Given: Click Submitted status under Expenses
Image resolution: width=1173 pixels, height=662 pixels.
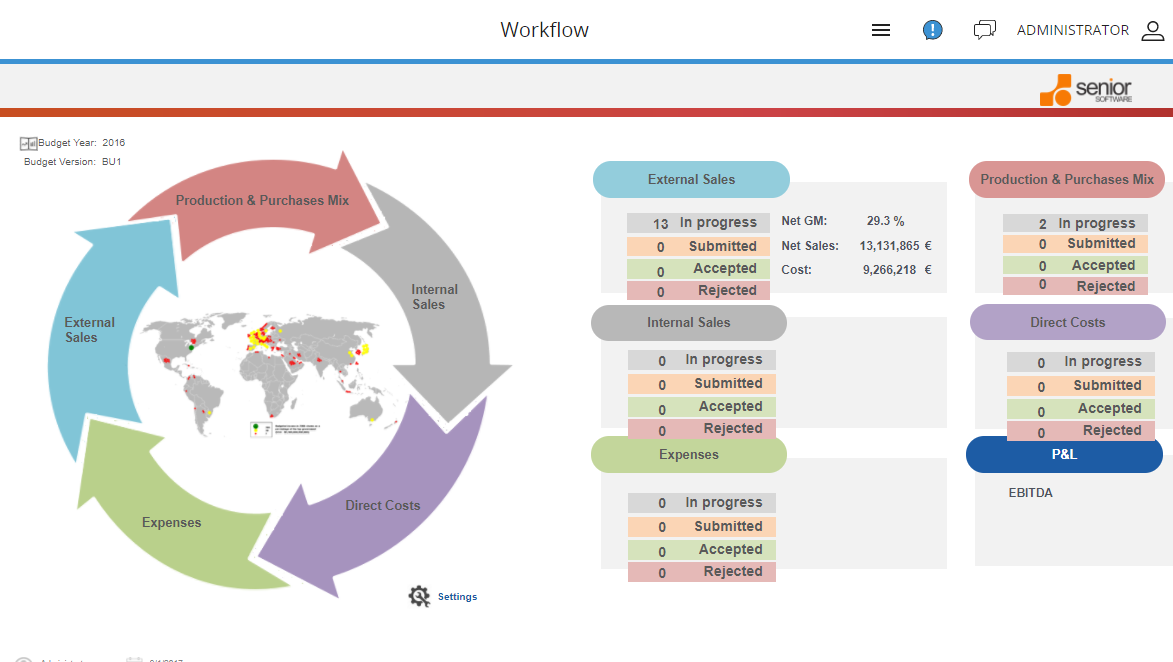Looking at the screenshot, I should tap(701, 526).
